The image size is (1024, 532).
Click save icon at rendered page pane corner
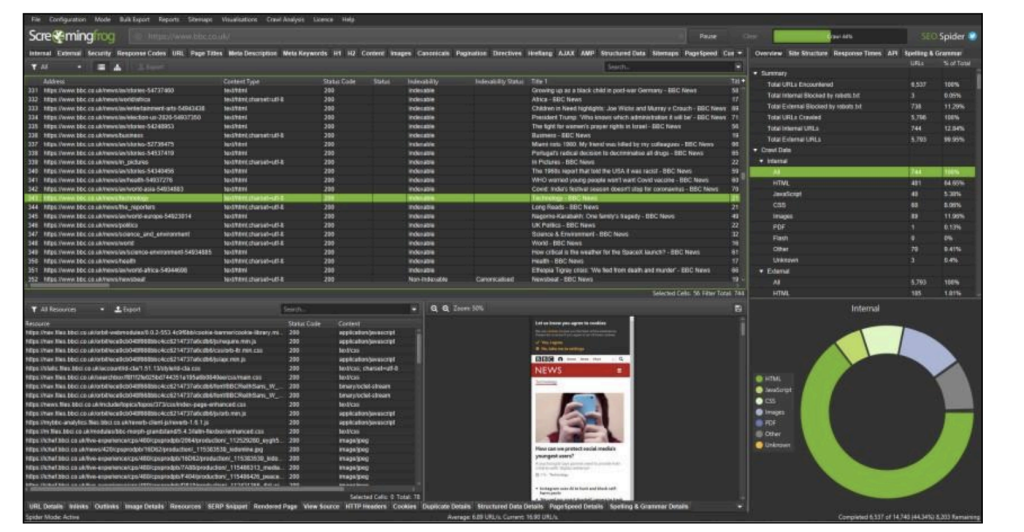(x=738, y=309)
